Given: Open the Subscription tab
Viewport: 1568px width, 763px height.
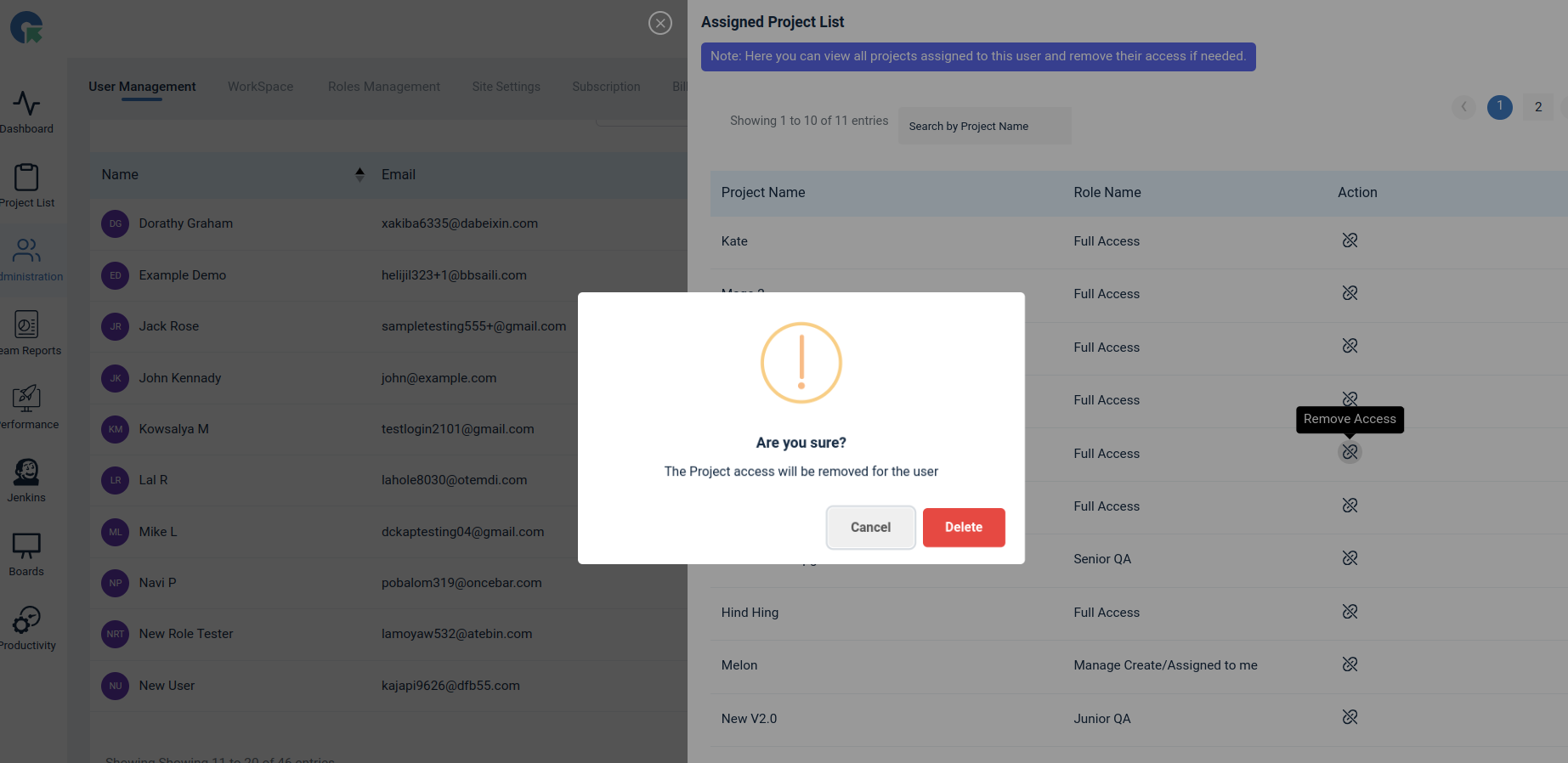Looking at the screenshot, I should (606, 87).
